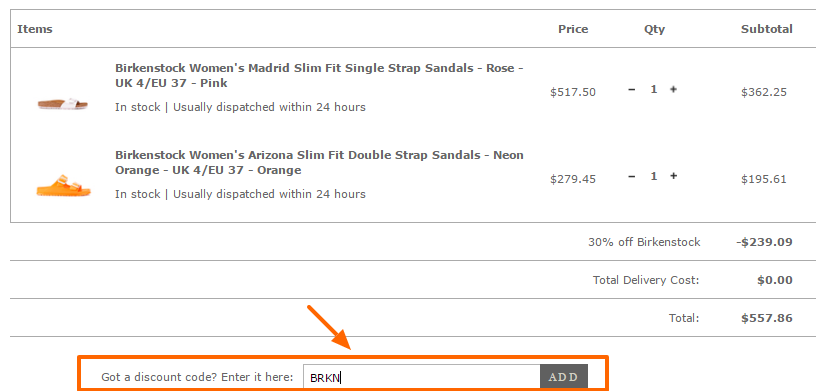816x391 pixels.
Task: Click the Total Delivery Cost label
Action: [646, 280]
